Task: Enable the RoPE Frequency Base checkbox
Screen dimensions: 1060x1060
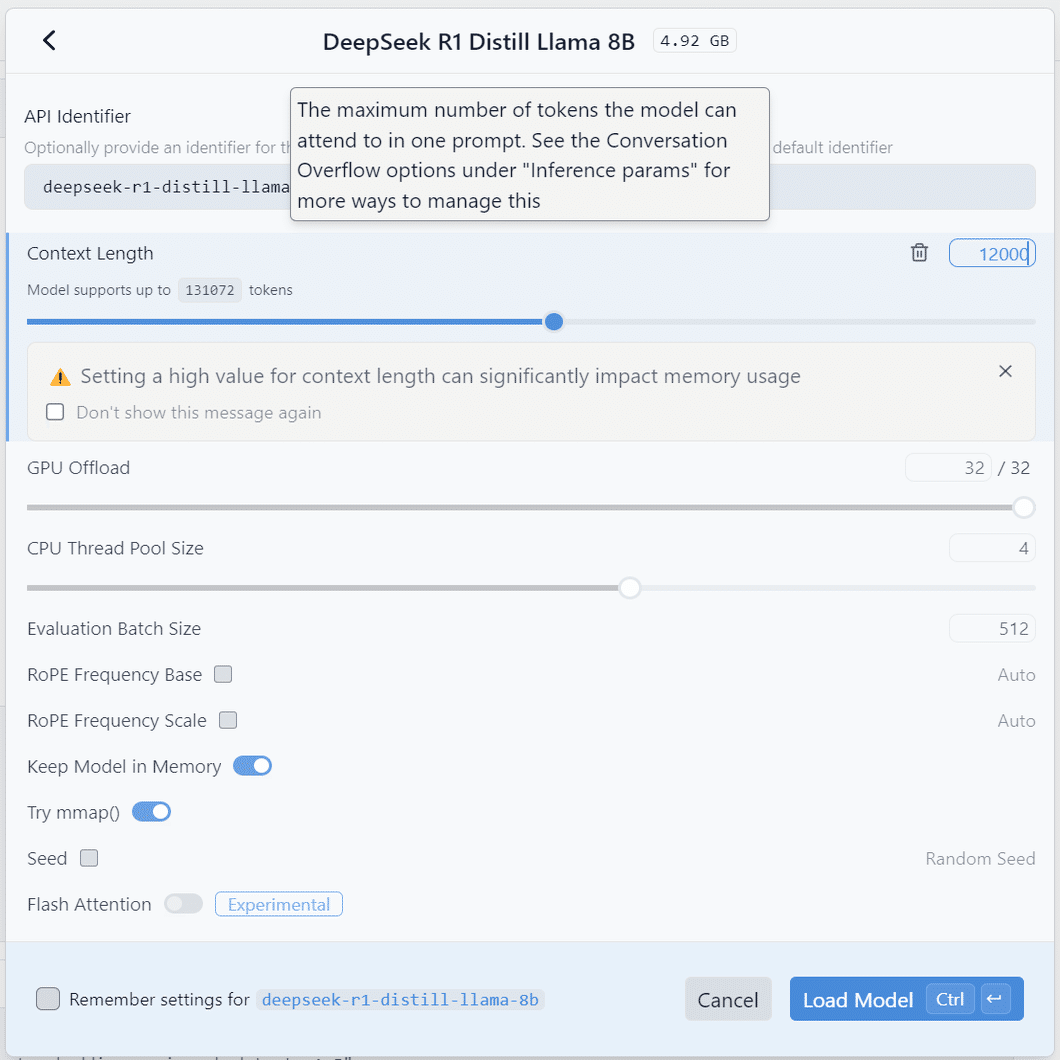Action: tap(223, 674)
